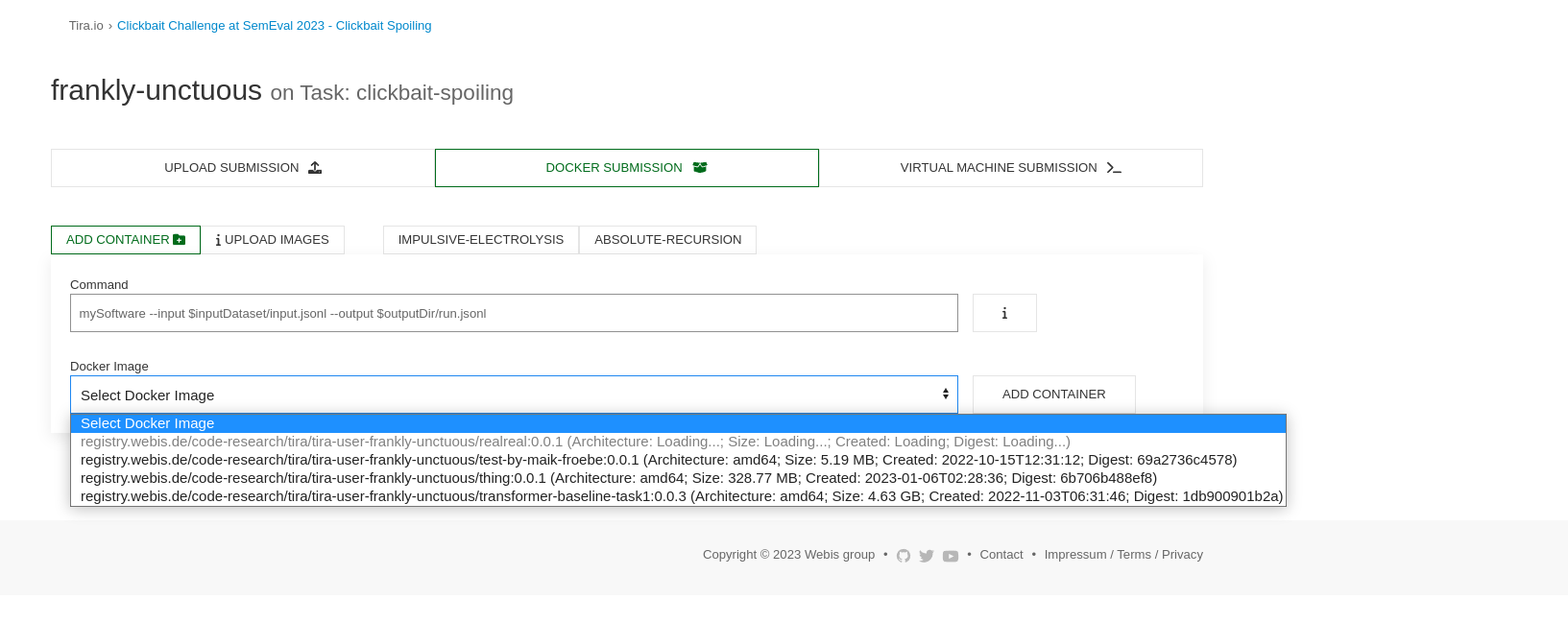
Task: Click the Docker Image field label
Action: (109, 367)
